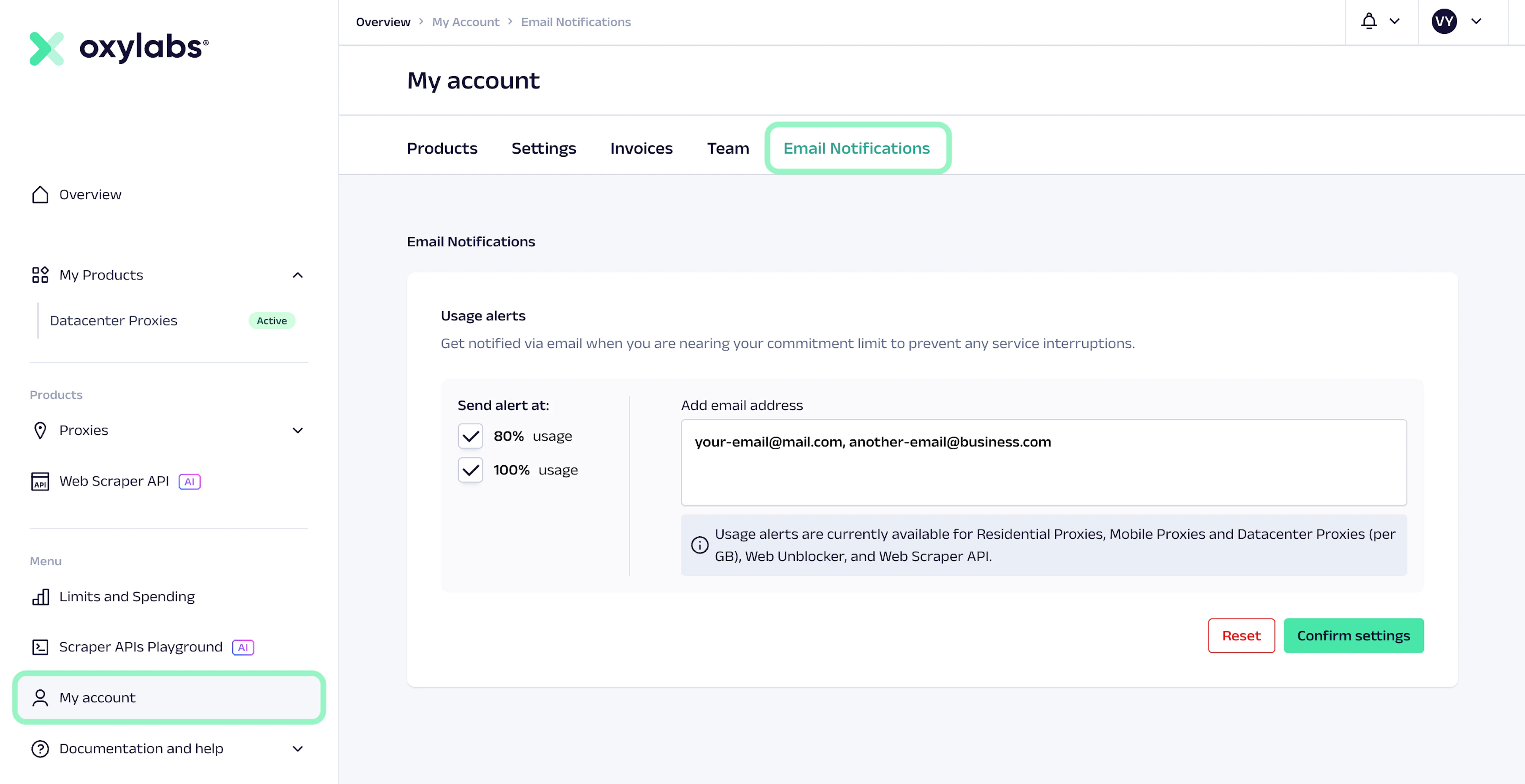Click into the email address field
The image size is (1525, 784).
tap(1044, 463)
